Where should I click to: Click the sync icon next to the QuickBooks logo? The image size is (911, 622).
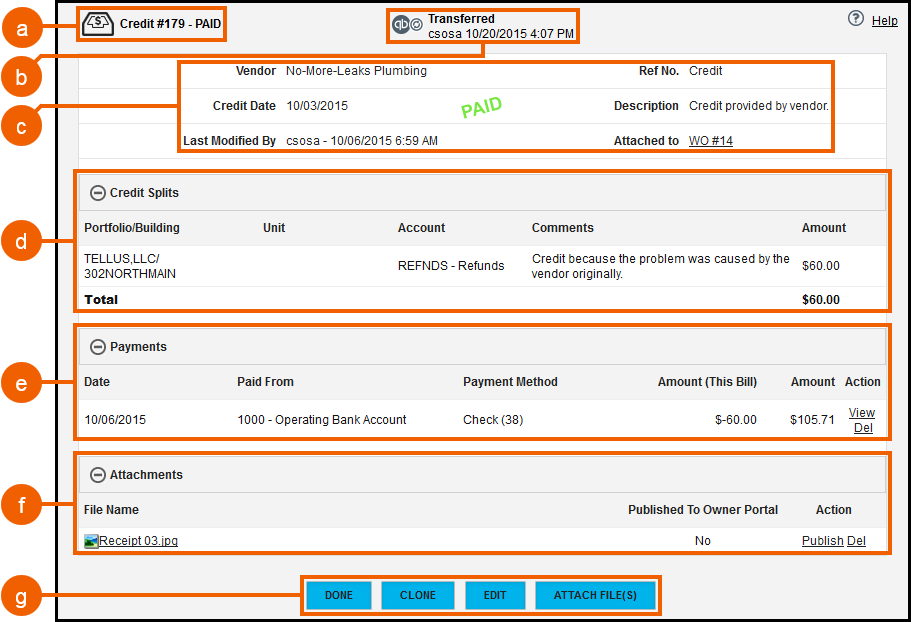415,25
